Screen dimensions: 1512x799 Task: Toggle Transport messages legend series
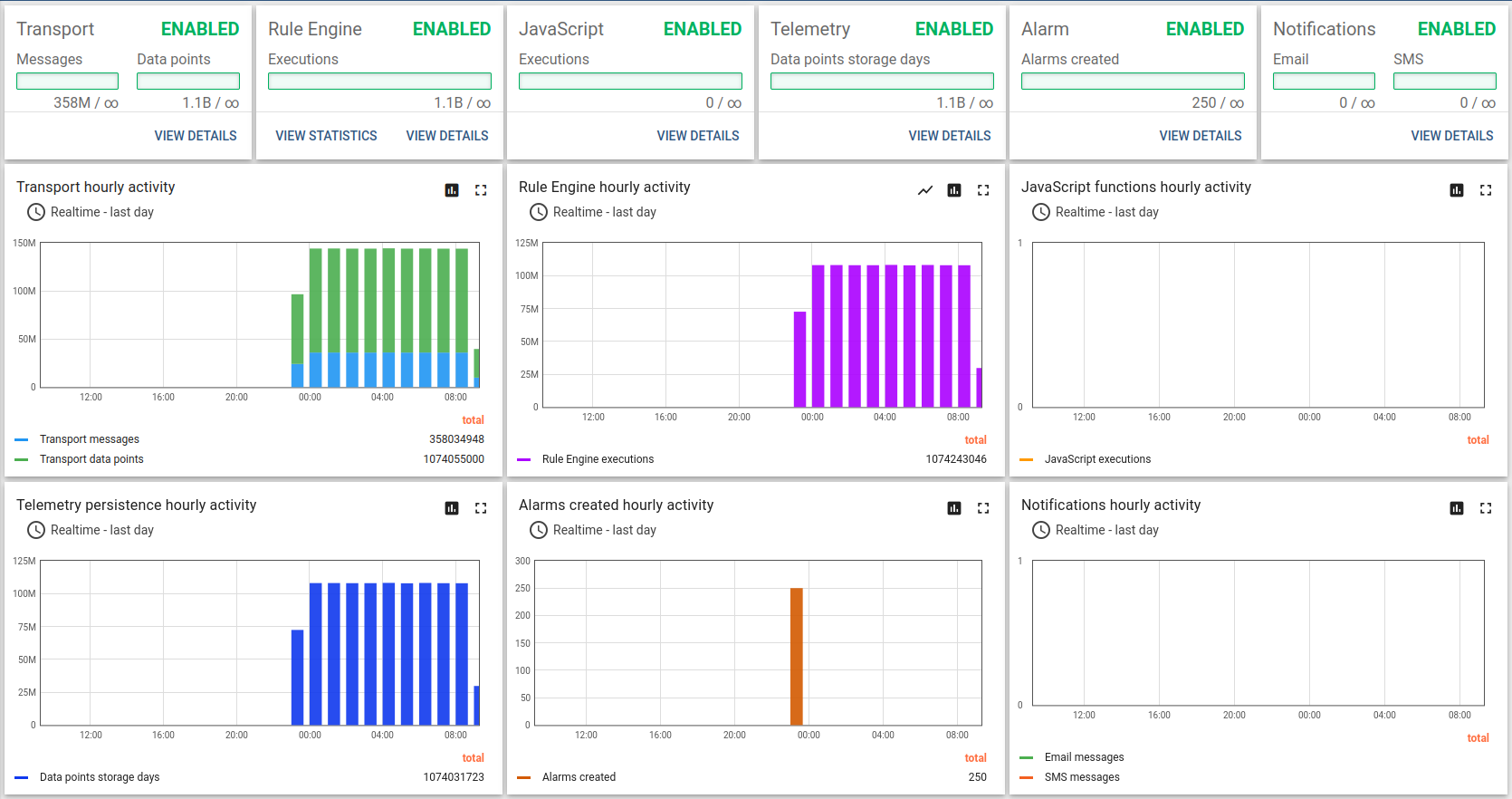click(x=89, y=439)
